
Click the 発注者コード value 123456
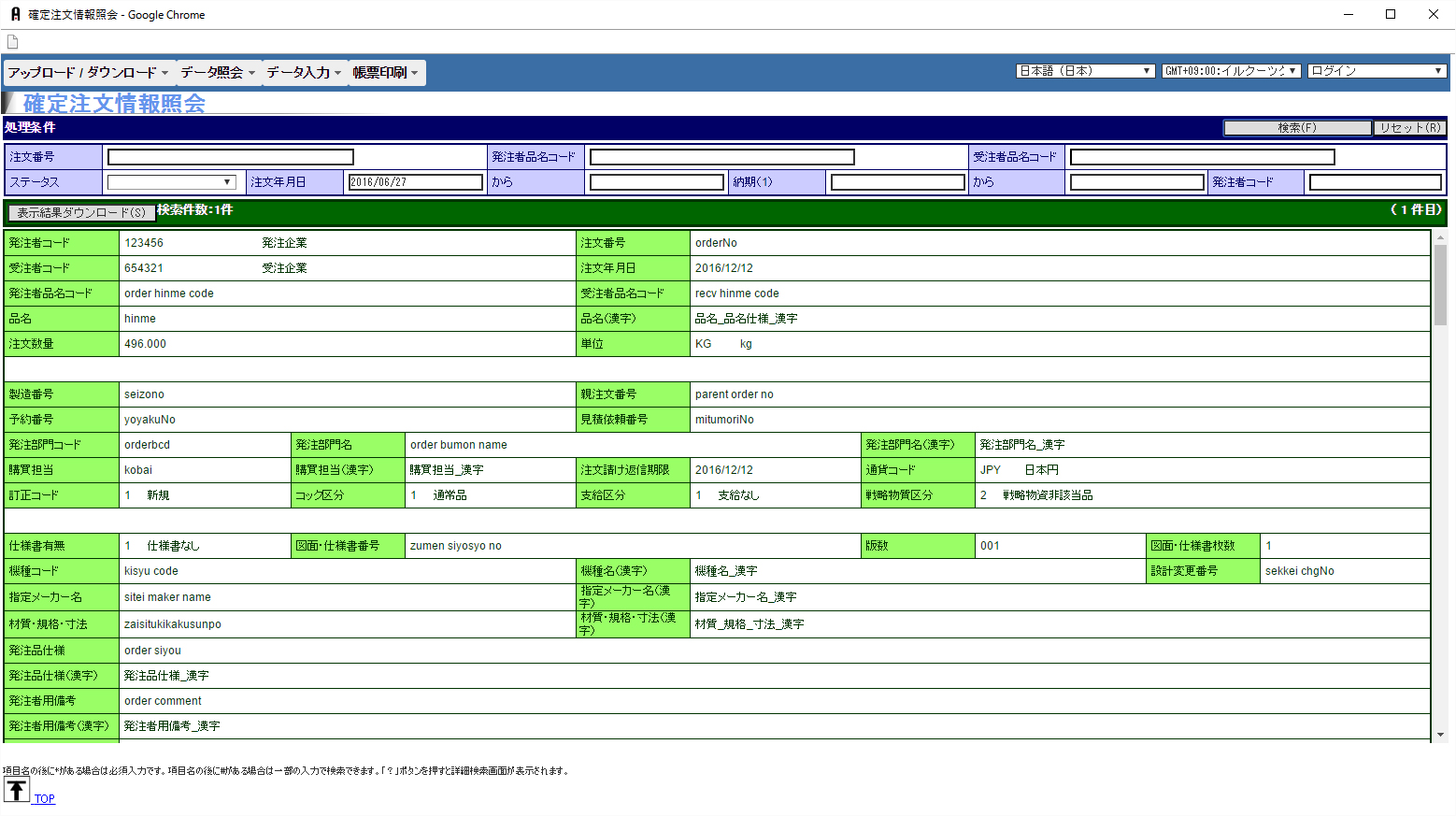coord(144,243)
